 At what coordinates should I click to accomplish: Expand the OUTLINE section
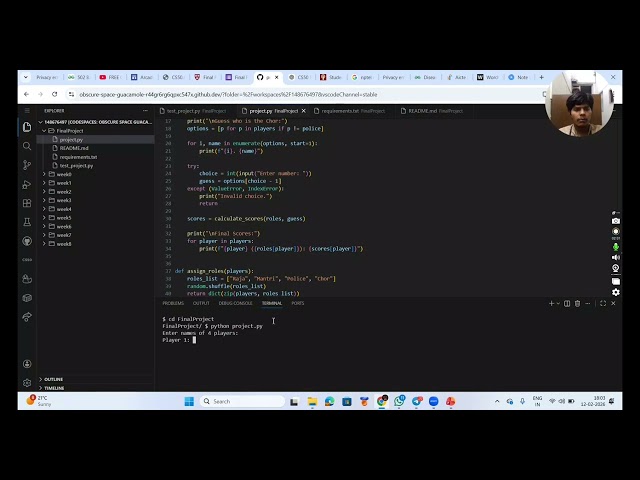(x=51, y=379)
